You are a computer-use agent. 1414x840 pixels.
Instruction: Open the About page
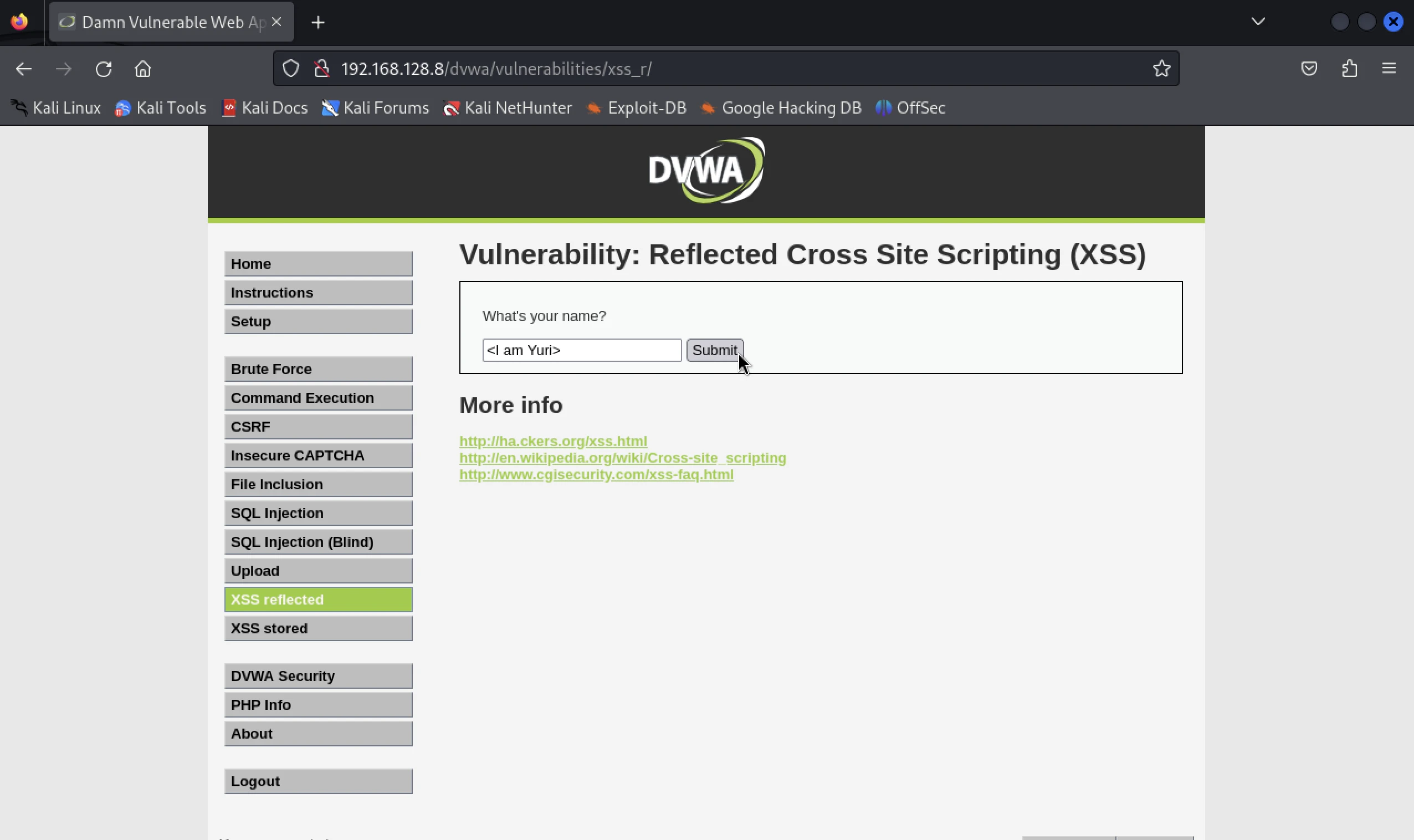point(318,734)
